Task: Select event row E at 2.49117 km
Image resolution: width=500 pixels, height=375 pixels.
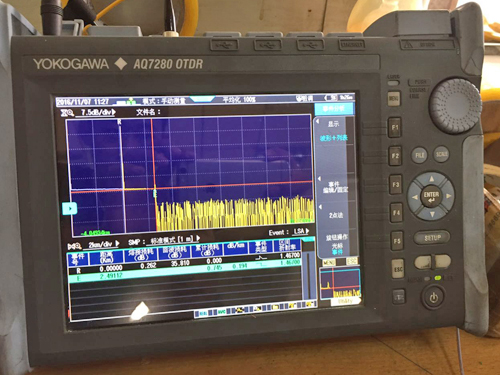Action: pyautogui.click(x=185, y=274)
